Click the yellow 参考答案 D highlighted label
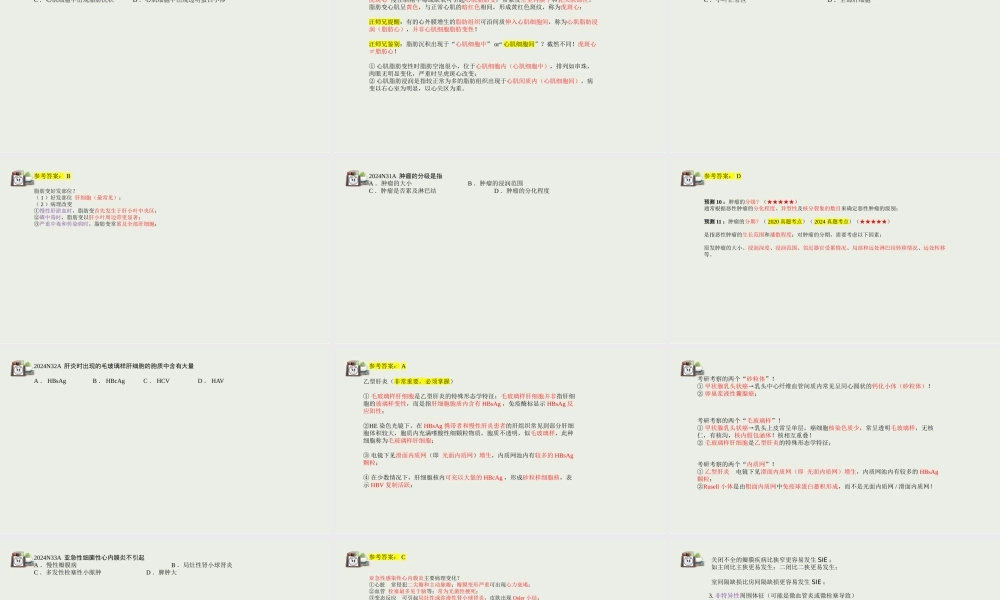 pos(723,176)
